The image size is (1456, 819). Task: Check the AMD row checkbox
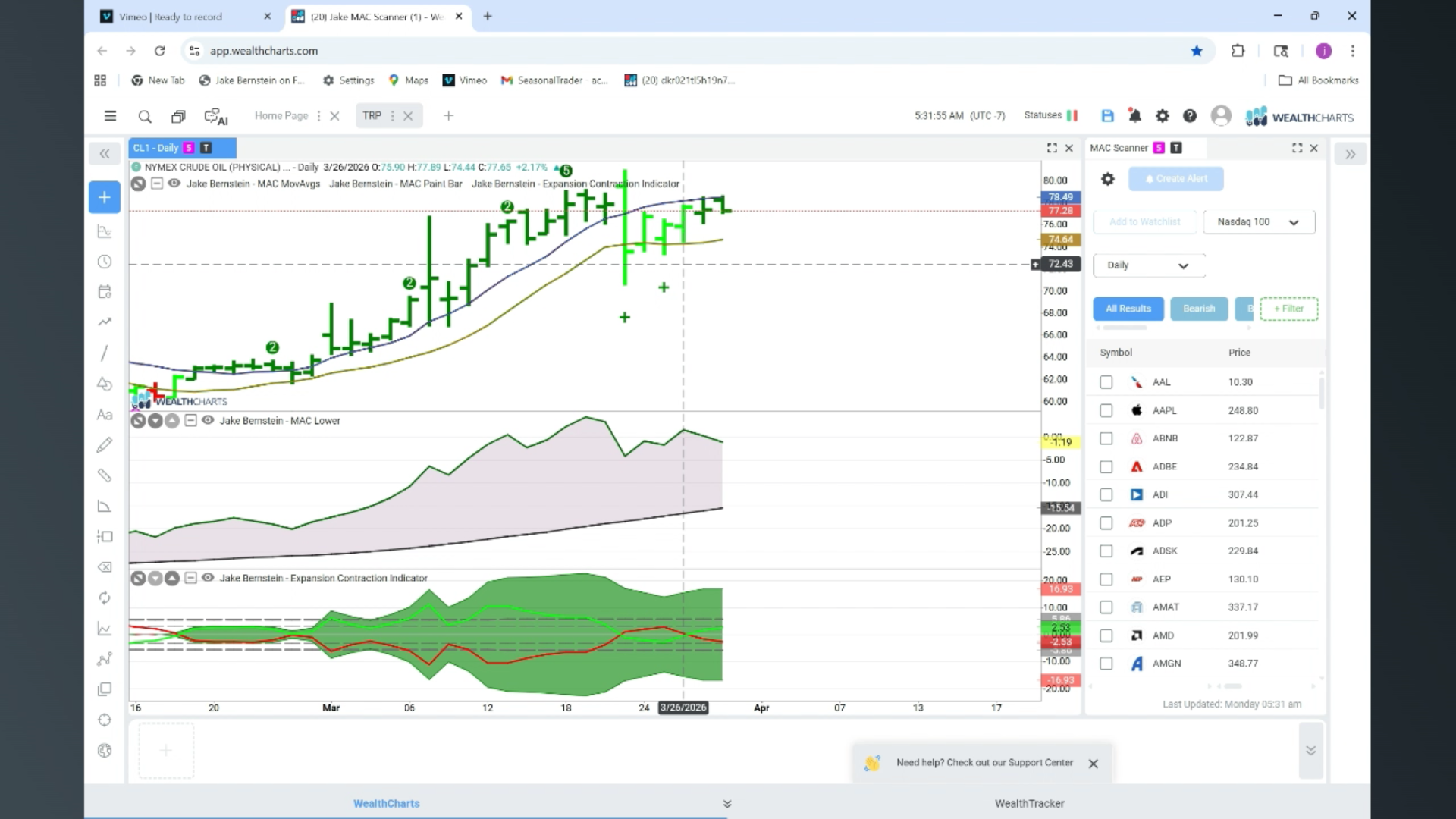[1106, 635]
